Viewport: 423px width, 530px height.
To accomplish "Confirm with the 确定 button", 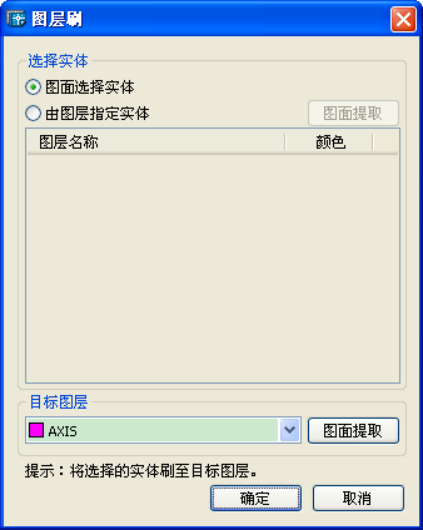I will pyautogui.click(x=256, y=498).
